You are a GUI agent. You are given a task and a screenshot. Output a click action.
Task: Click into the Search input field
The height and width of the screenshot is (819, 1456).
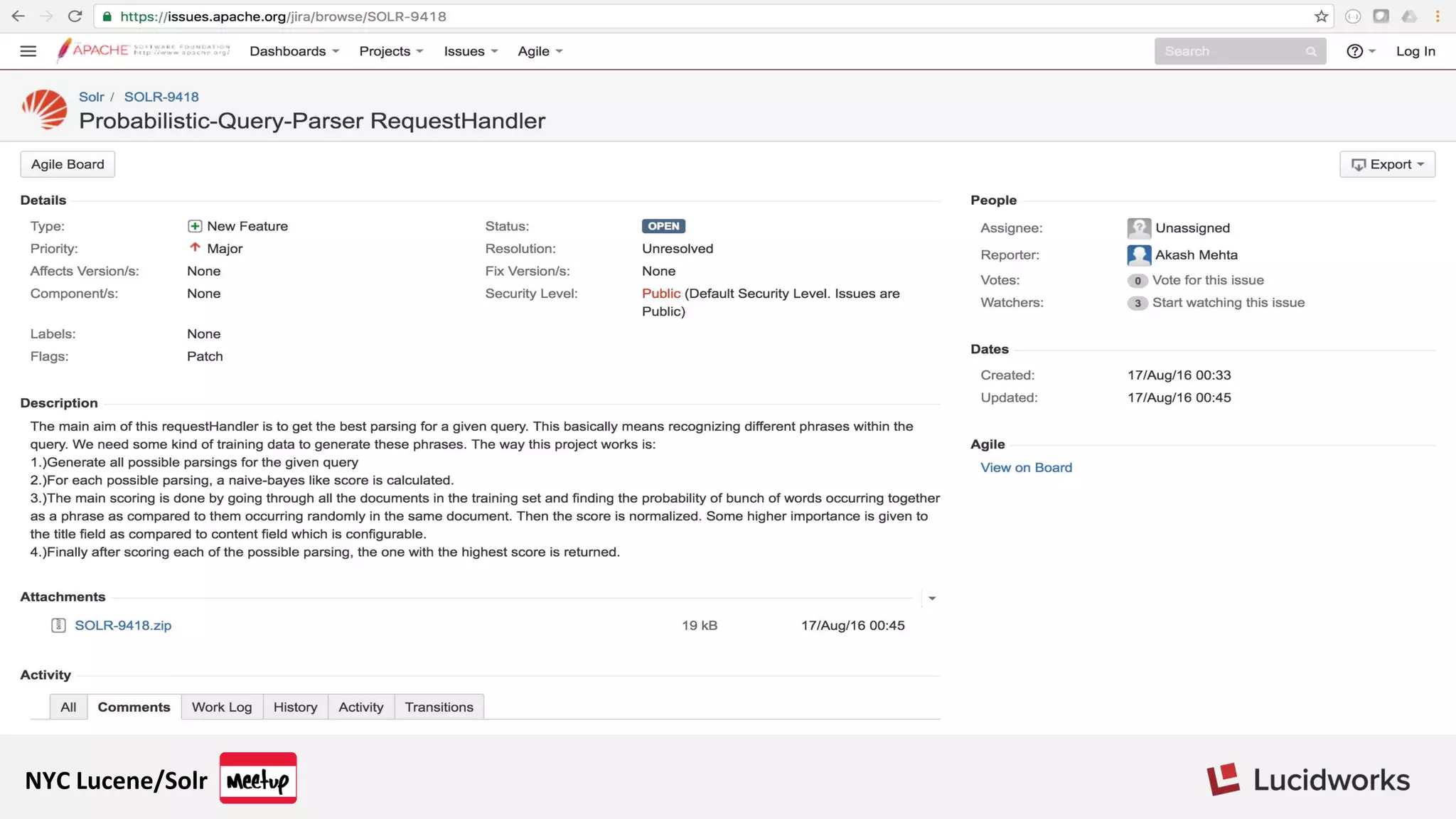[x=1230, y=51]
